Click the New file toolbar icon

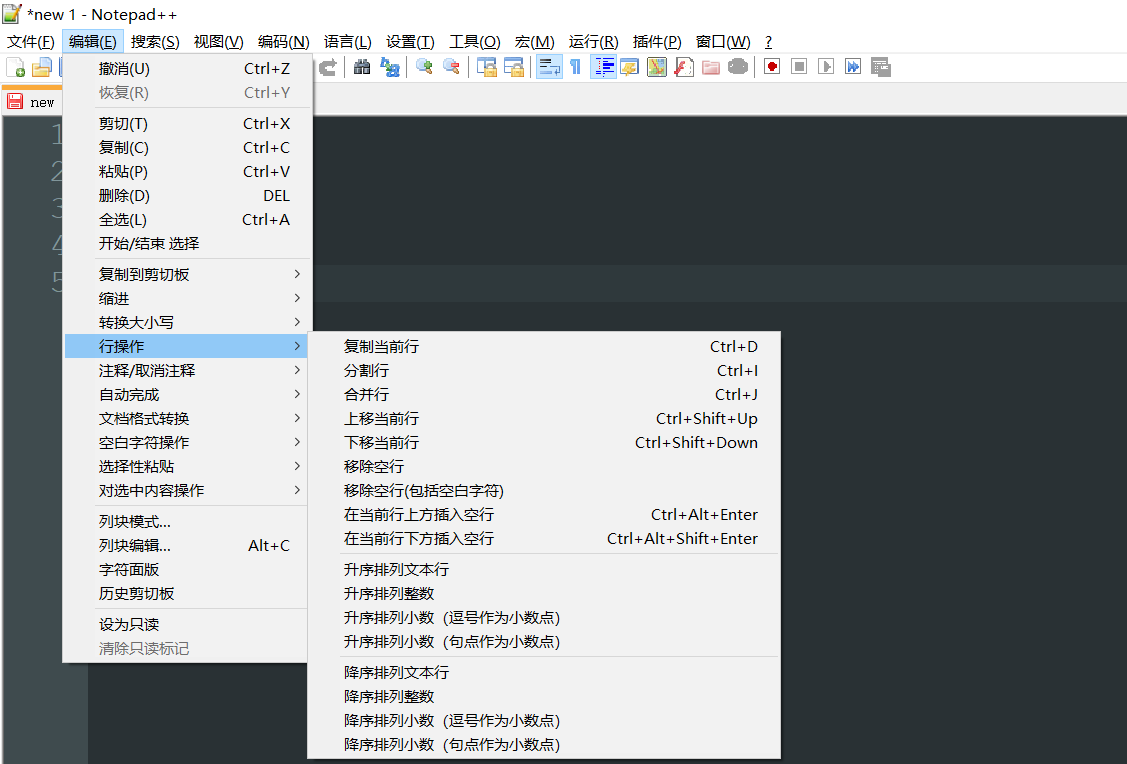15,68
